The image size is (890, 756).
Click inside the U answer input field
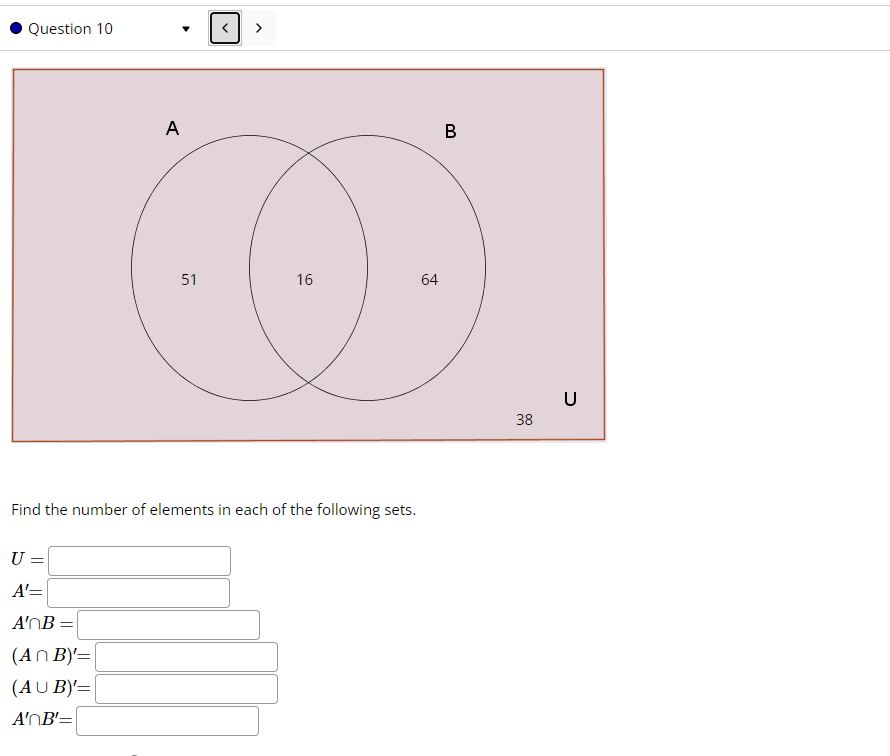(140, 560)
